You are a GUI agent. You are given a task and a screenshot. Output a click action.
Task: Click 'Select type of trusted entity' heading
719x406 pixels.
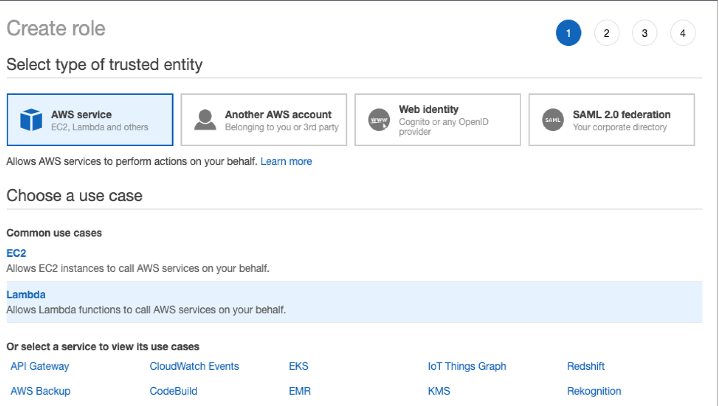[105, 65]
